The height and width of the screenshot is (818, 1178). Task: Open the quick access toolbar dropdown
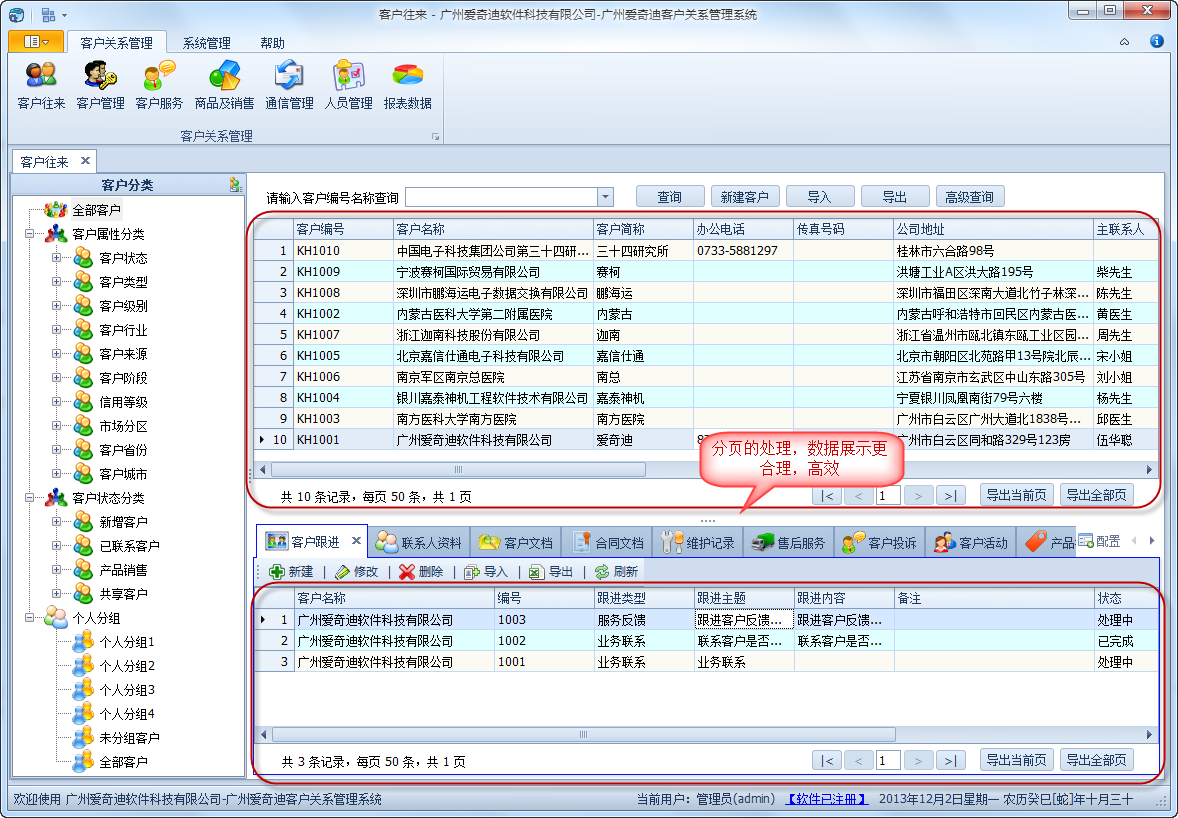click(x=65, y=15)
